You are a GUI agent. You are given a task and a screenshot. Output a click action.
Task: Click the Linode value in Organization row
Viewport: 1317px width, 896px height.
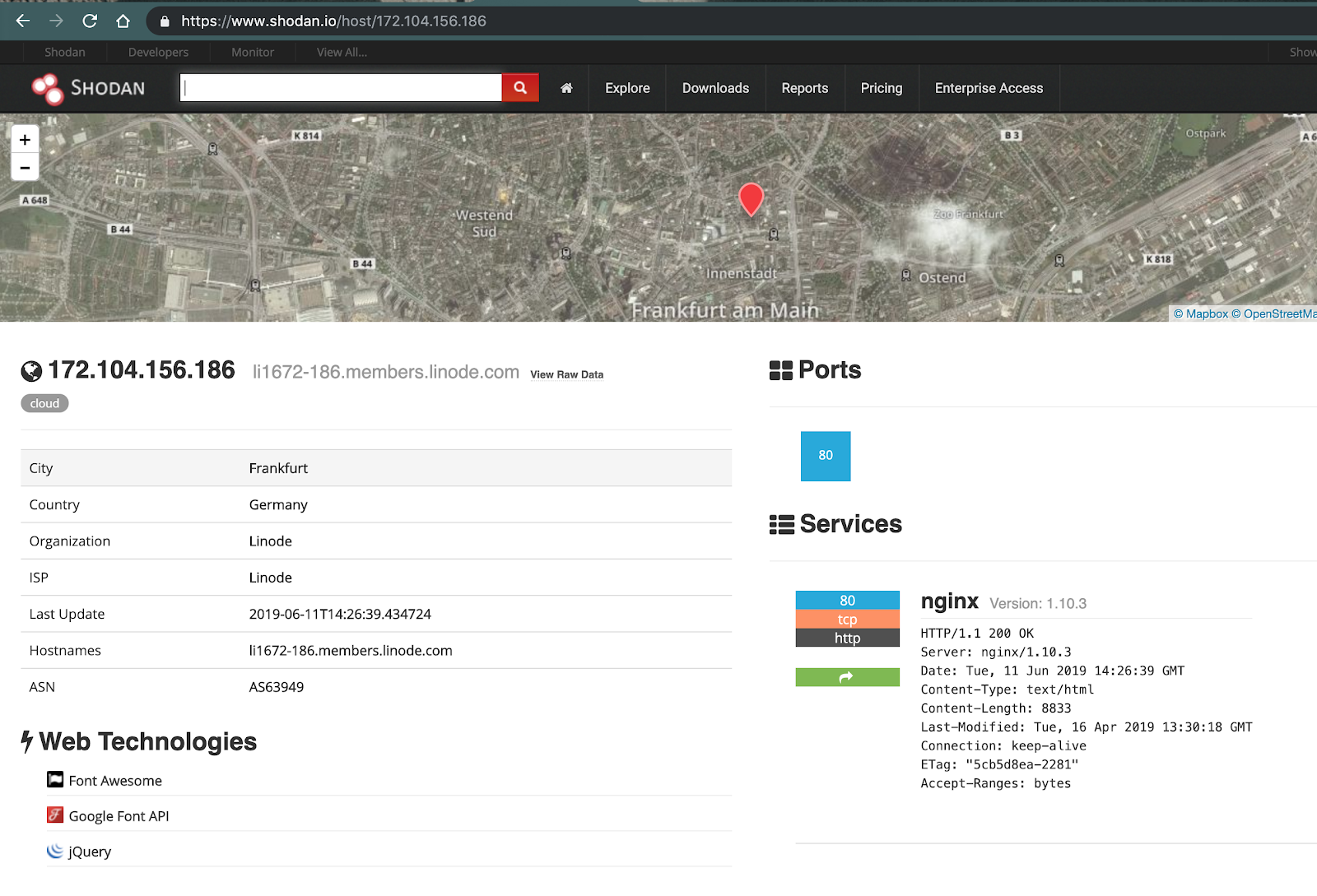(271, 541)
